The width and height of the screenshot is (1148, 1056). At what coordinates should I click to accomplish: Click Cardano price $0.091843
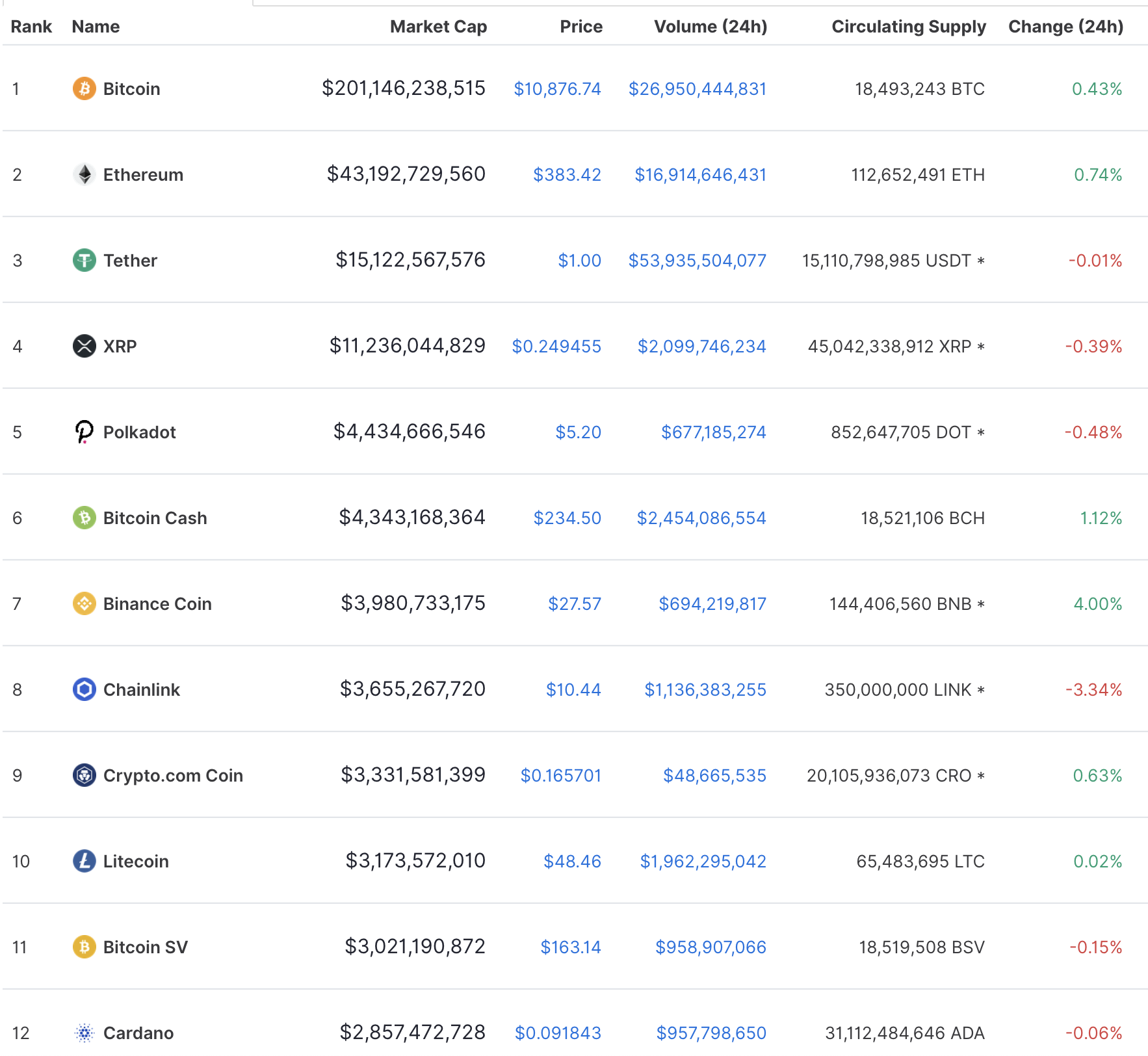pyautogui.click(x=558, y=1033)
